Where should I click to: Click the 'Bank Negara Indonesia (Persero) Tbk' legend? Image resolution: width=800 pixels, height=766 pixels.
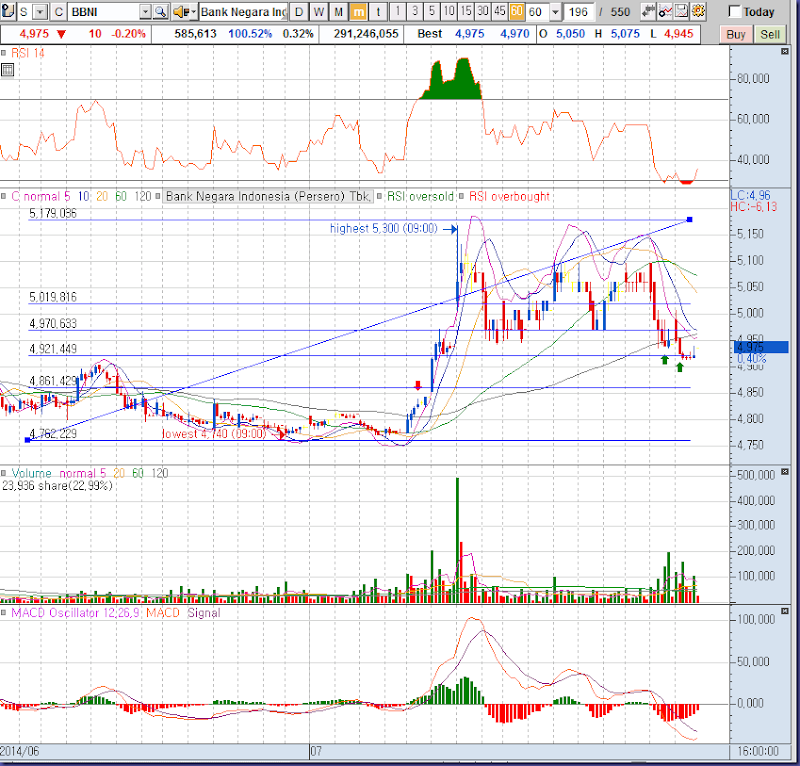[268, 196]
